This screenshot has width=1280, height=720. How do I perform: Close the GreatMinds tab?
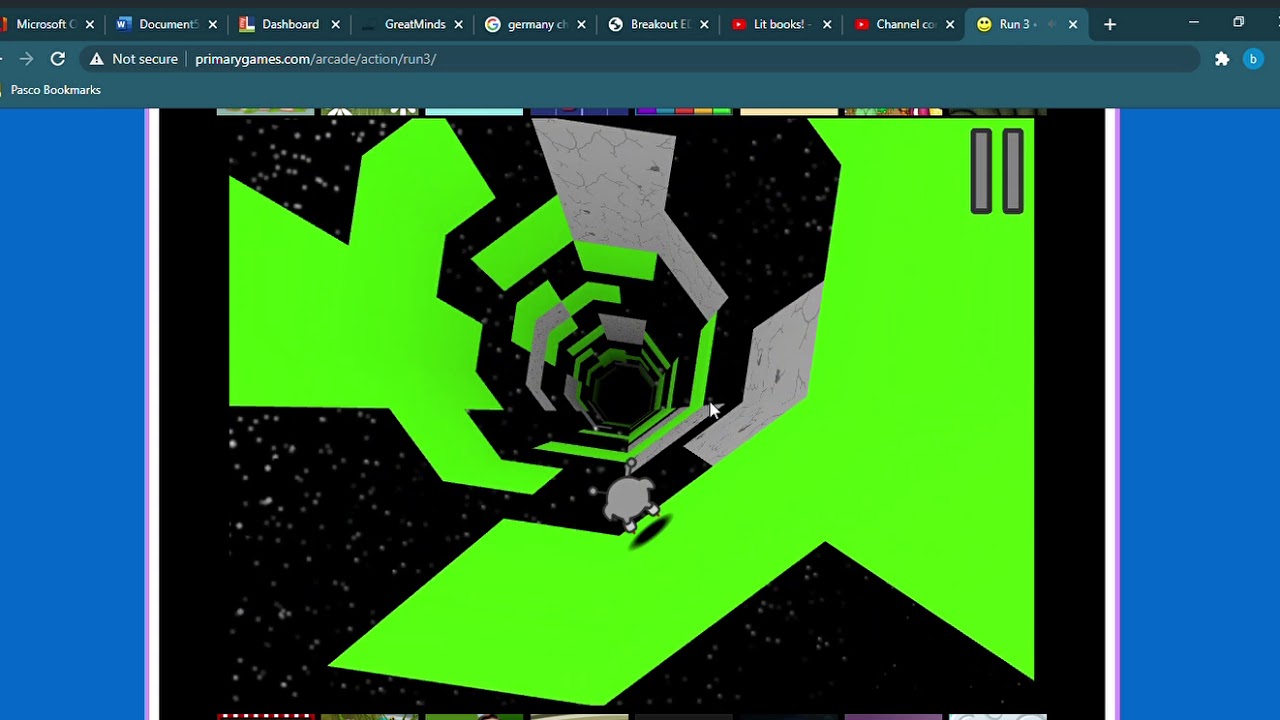coord(458,24)
